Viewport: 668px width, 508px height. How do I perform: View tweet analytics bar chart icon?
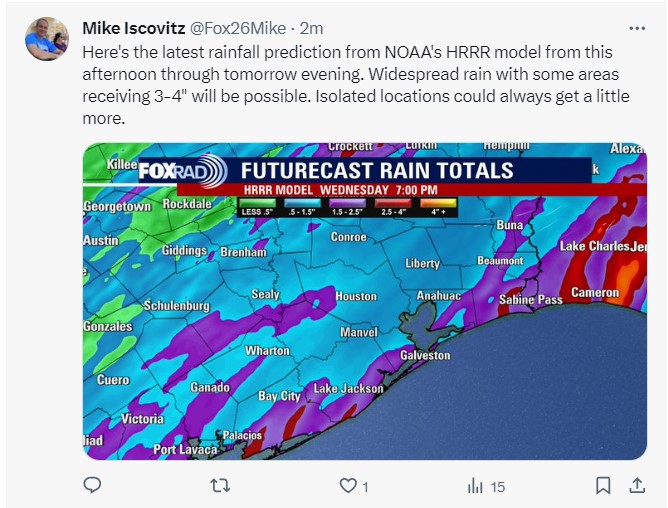476,486
